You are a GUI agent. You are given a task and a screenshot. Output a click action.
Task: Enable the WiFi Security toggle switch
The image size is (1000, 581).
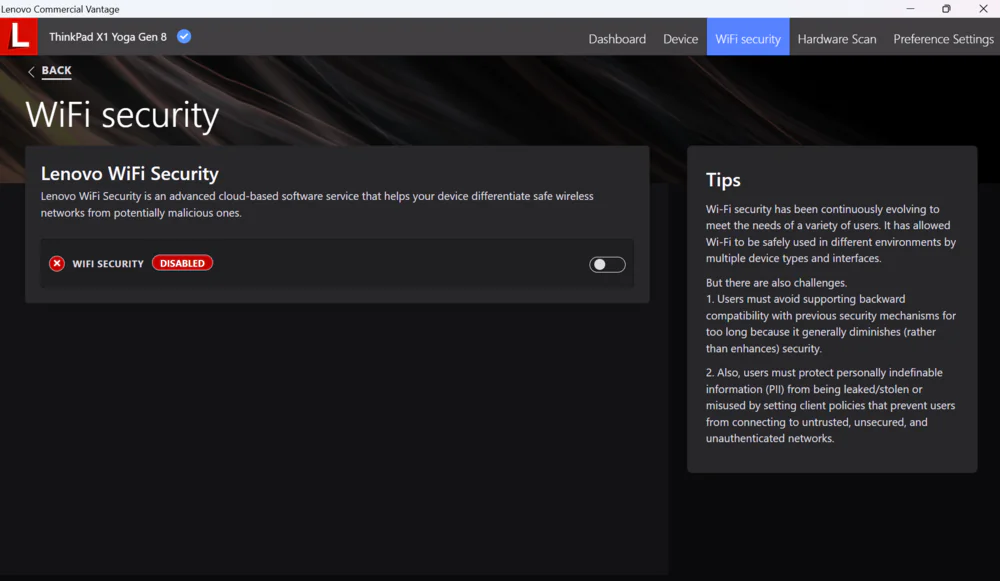coord(607,264)
